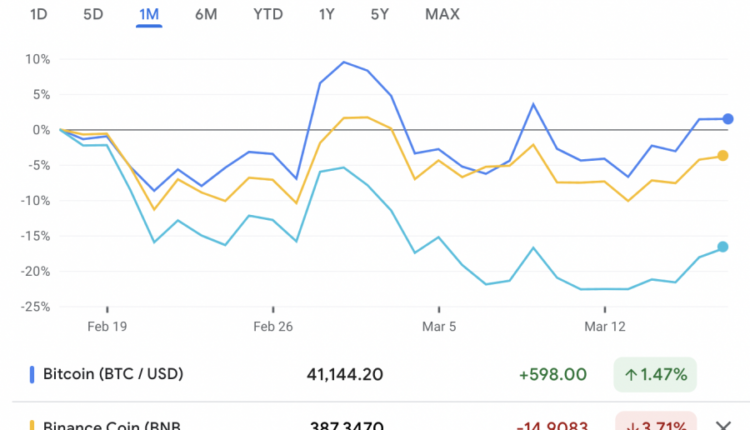The height and width of the screenshot is (430, 750).
Task: Click the yellow Binance Coin endpoint dot
Action: tap(723, 155)
